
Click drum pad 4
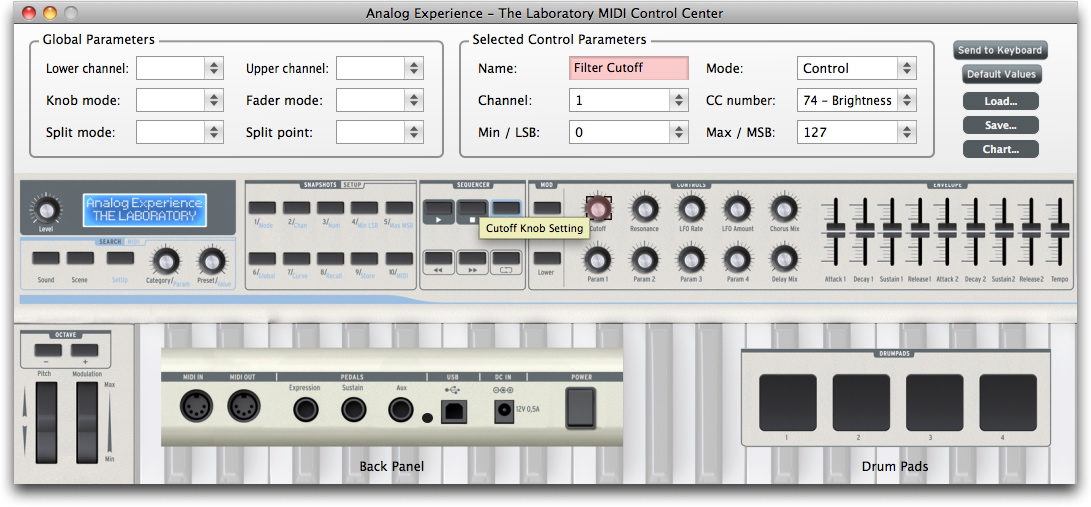[1008, 403]
